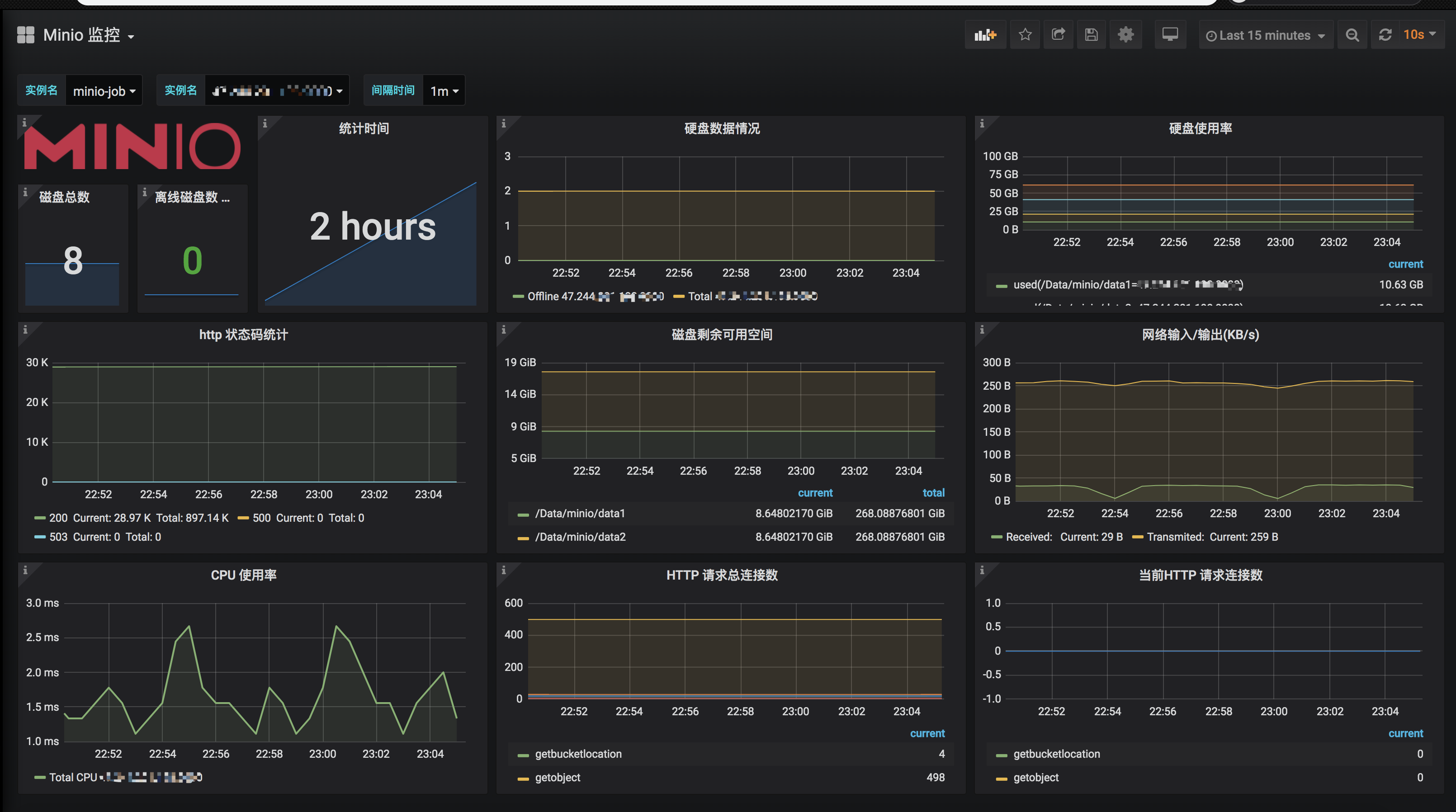Open the add panel icon
Image resolution: width=1456 pixels, height=812 pixels.
[x=986, y=34]
